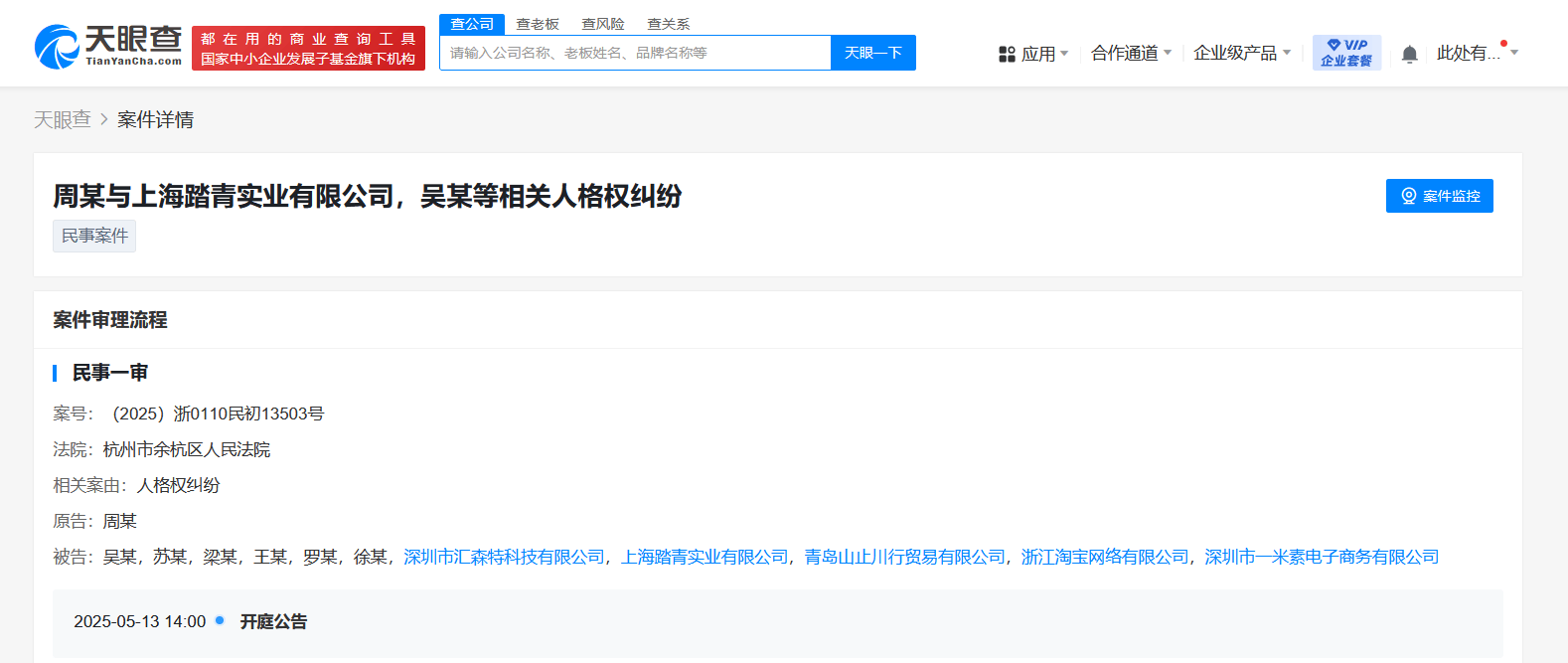This screenshot has height=663, width=1568.
Task: Click the red promotional banner
Action: [x=308, y=49]
